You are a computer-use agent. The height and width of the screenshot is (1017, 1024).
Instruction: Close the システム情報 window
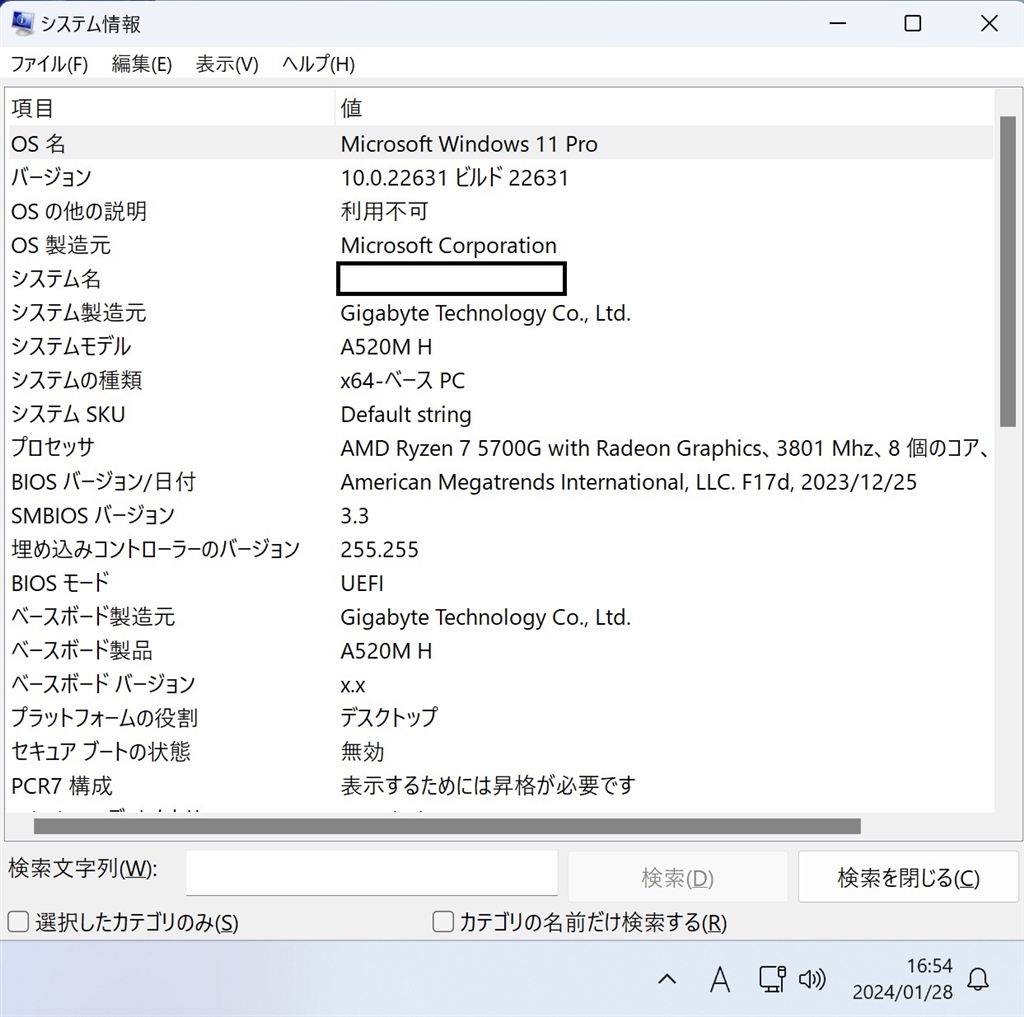coord(989,24)
